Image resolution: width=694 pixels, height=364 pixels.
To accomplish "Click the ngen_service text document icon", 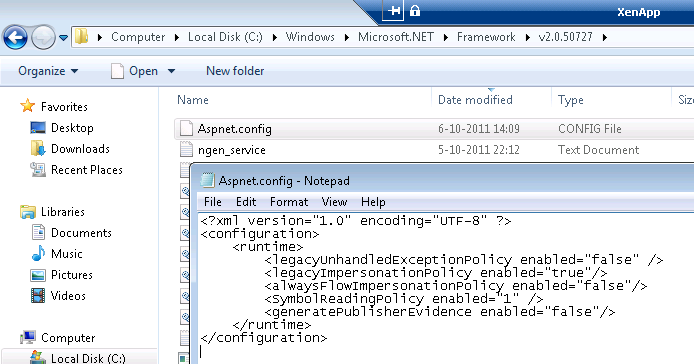I will click(x=186, y=150).
